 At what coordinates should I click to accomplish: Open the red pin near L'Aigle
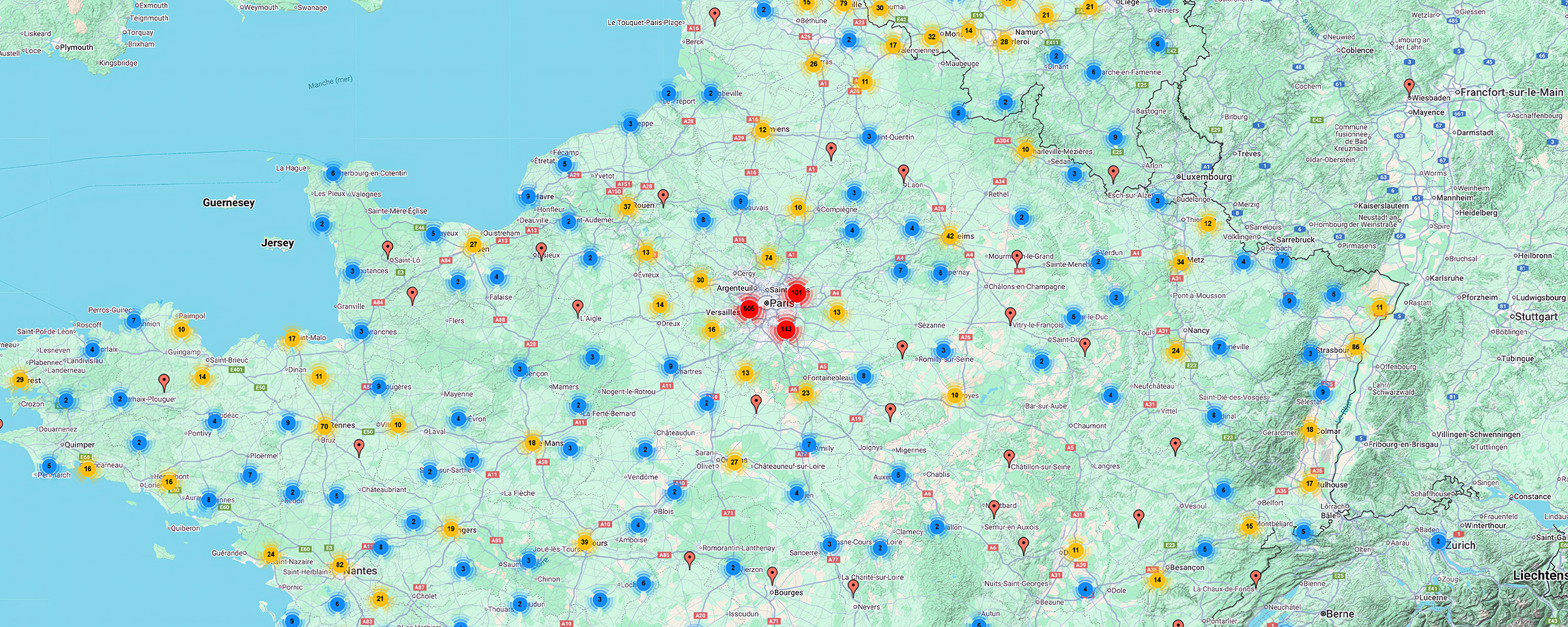click(578, 307)
